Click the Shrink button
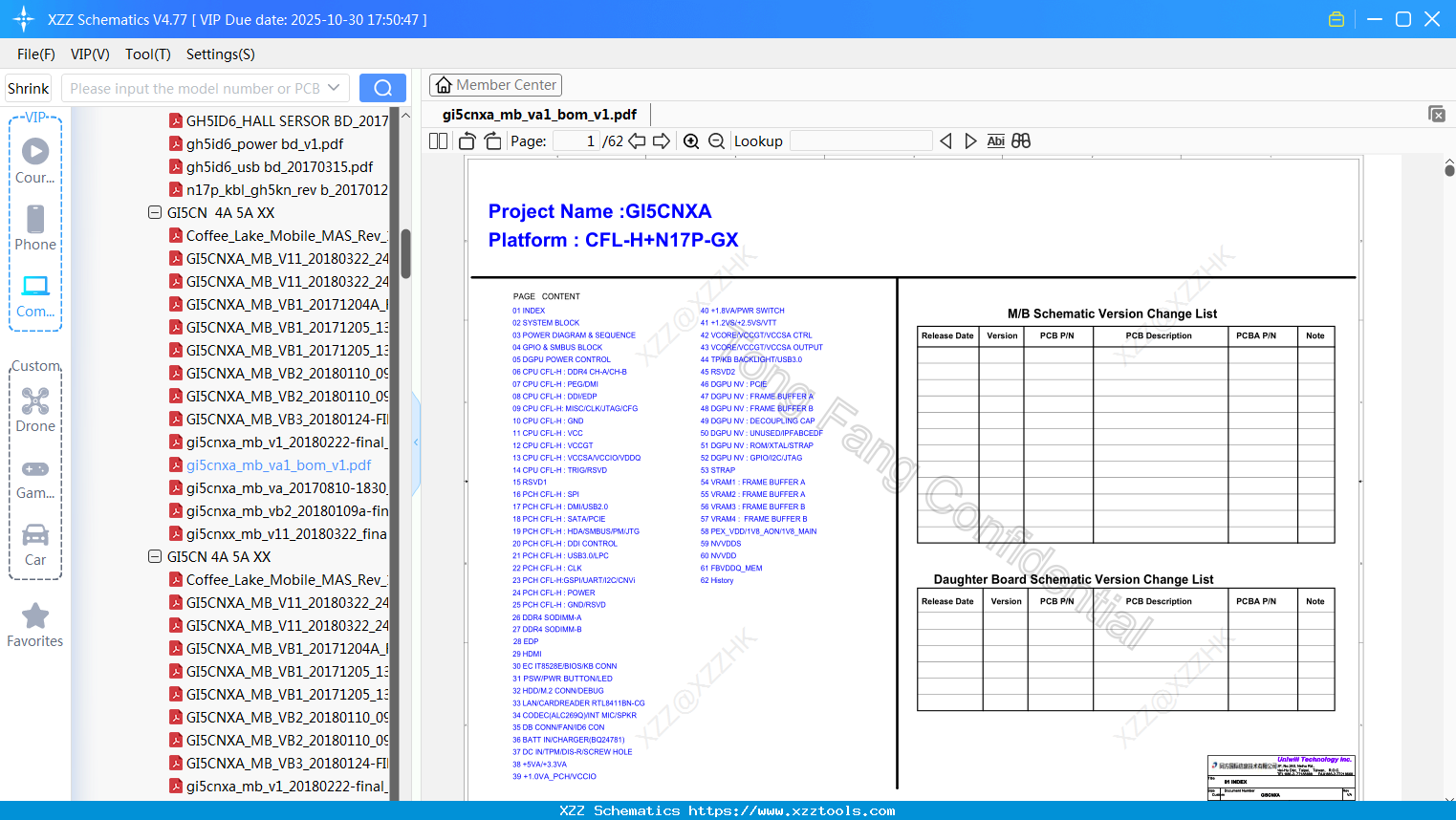The width and height of the screenshot is (1456, 820). [28, 88]
